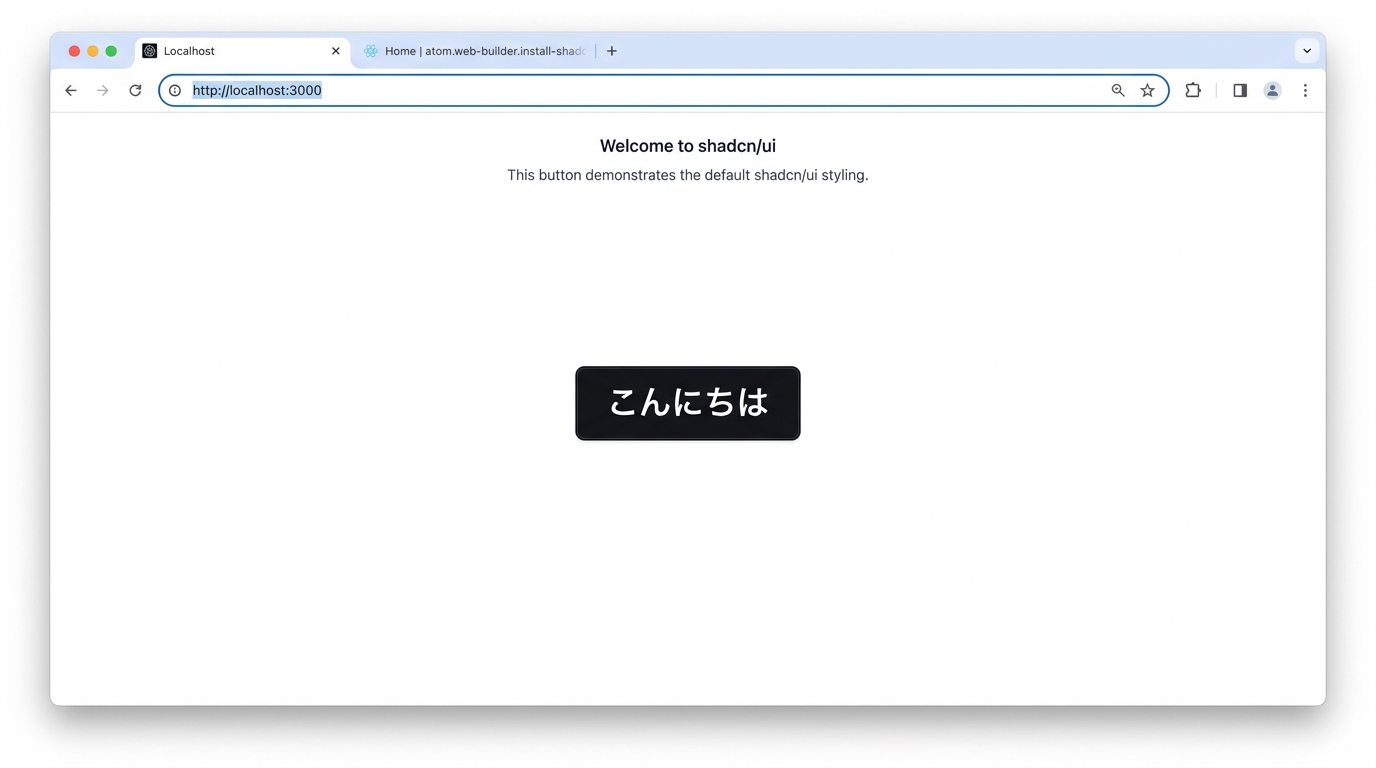The height and width of the screenshot is (768, 1376).
Task: Open the zoom magnifier in address bar
Action: point(1118,90)
